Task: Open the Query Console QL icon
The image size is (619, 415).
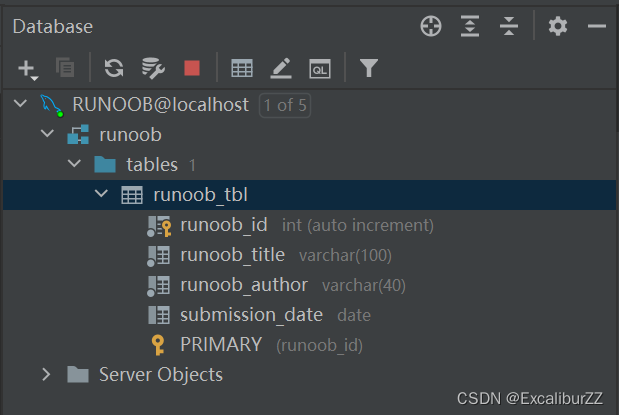Action: (319, 69)
